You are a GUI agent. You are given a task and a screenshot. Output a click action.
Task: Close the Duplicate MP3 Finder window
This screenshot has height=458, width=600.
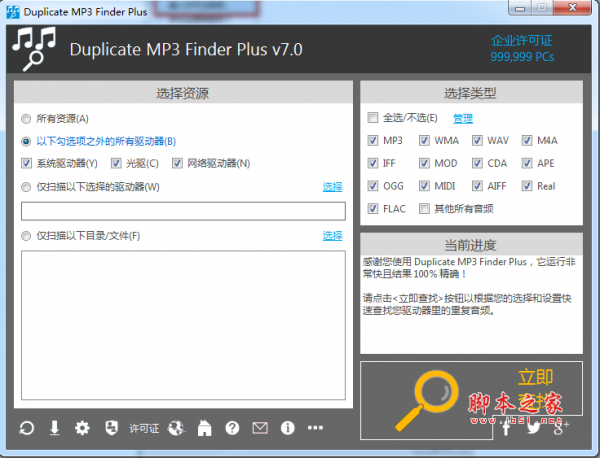572,8
